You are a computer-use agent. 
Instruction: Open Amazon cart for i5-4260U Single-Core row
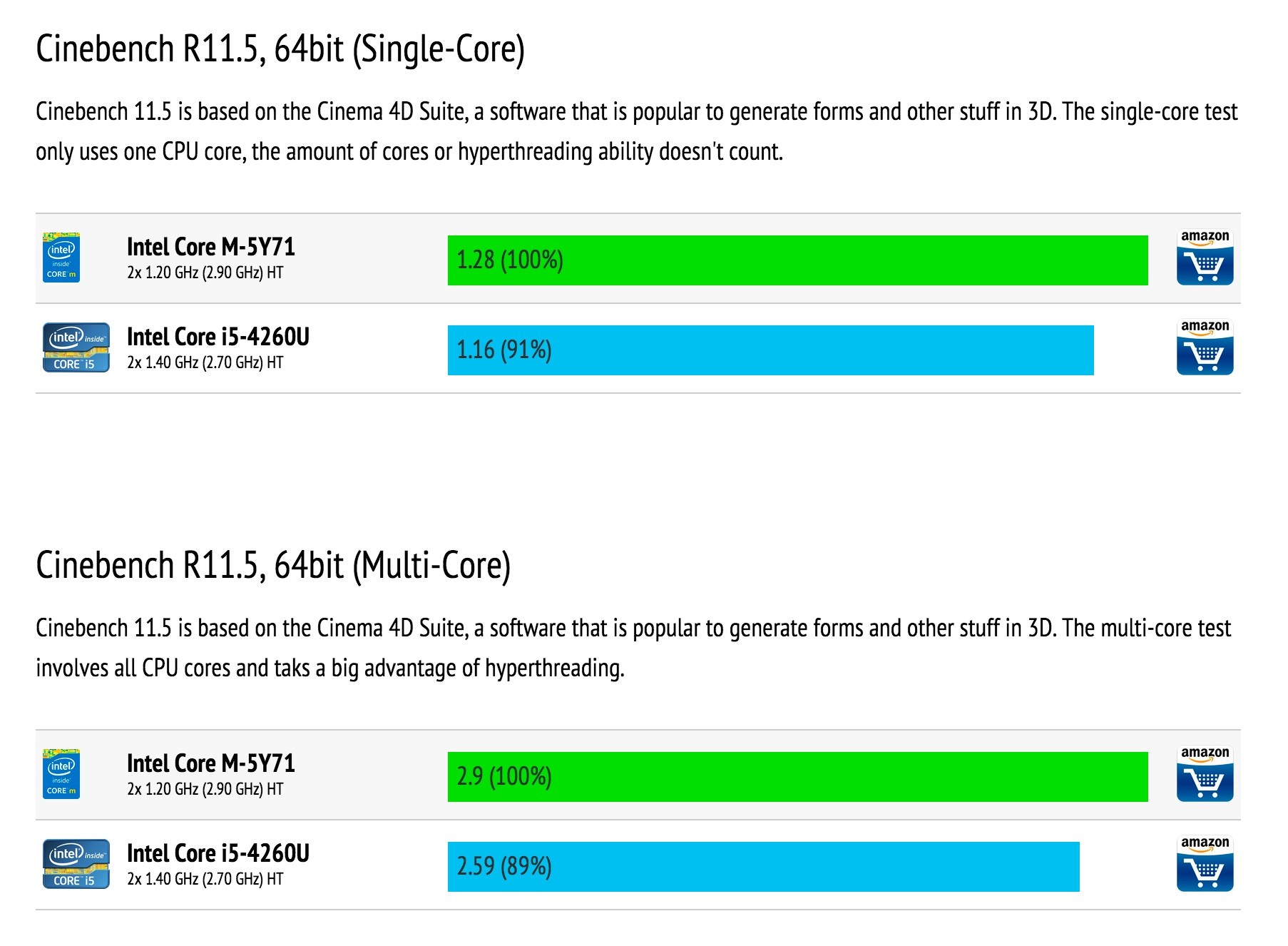[1205, 347]
